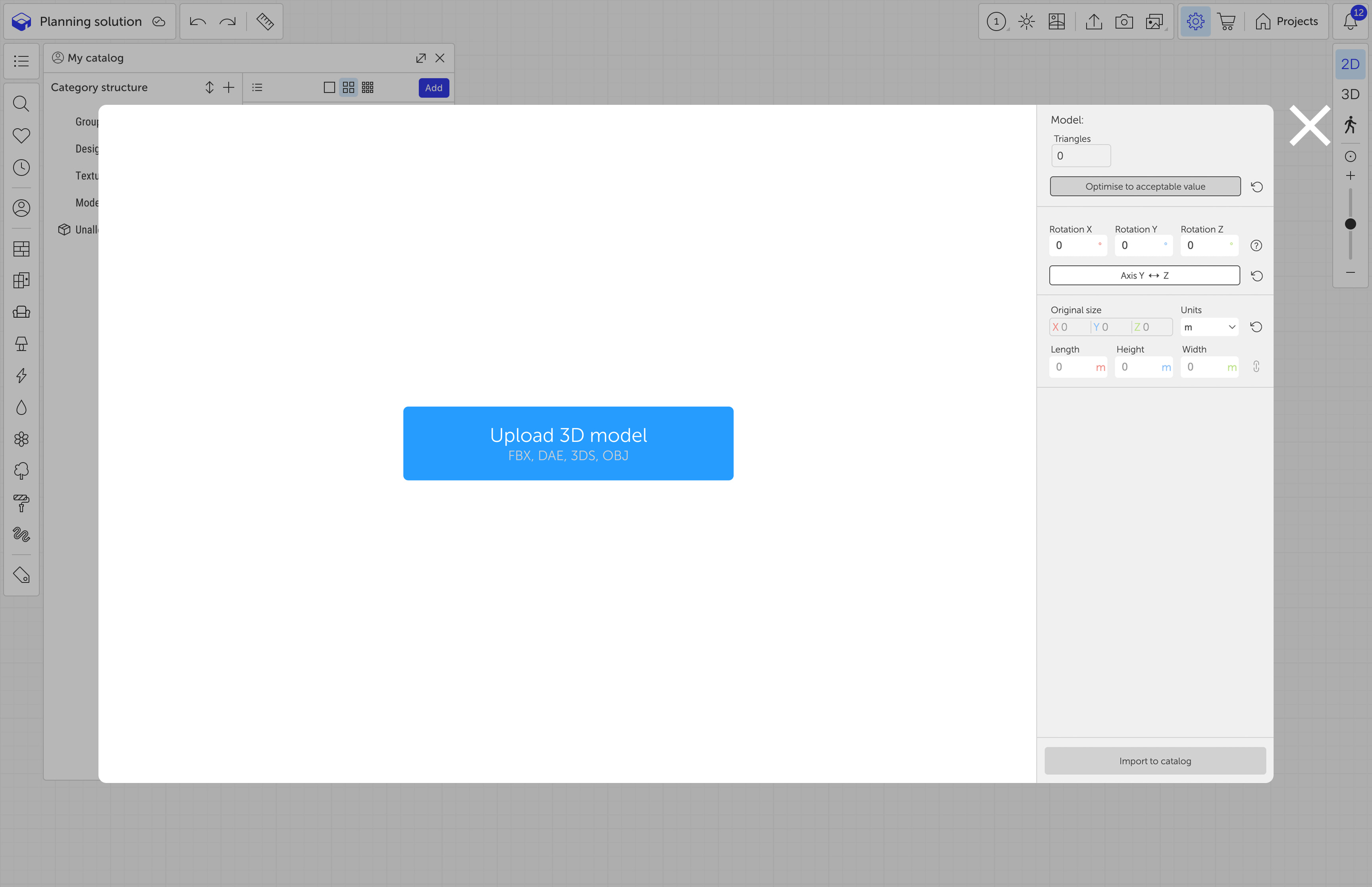This screenshot has width=1372, height=887.
Task: Toggle the proportional size lock icon
Action: click(x=1256, y=367)
